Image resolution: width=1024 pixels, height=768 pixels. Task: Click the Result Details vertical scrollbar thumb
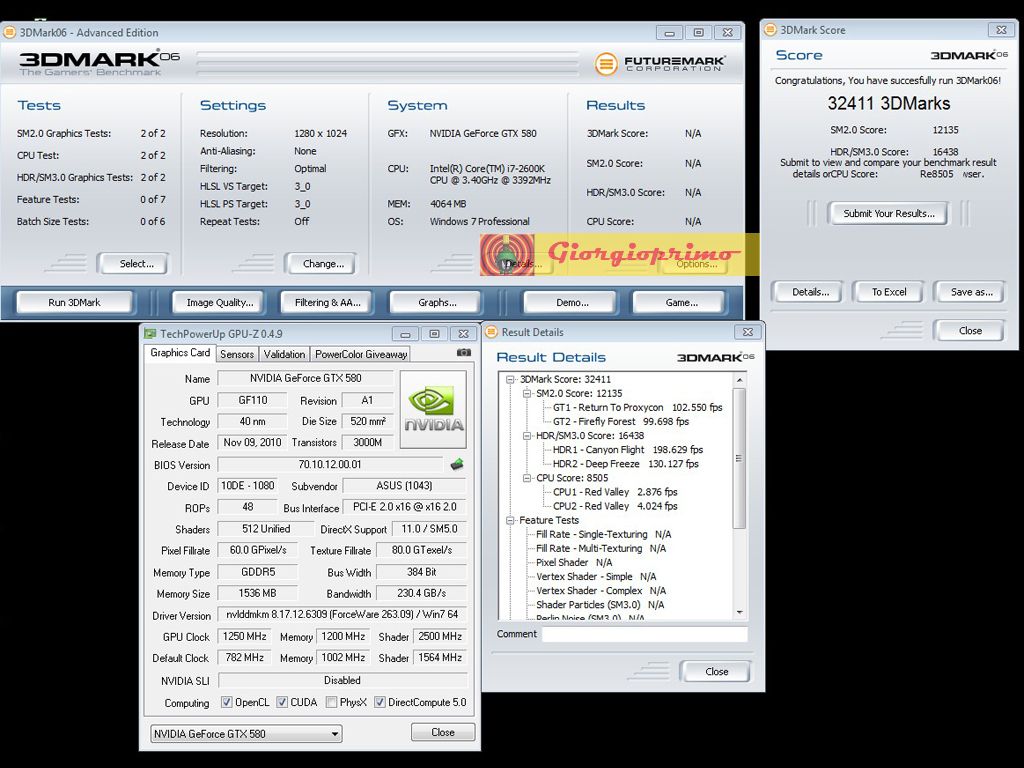pos(739,458)
